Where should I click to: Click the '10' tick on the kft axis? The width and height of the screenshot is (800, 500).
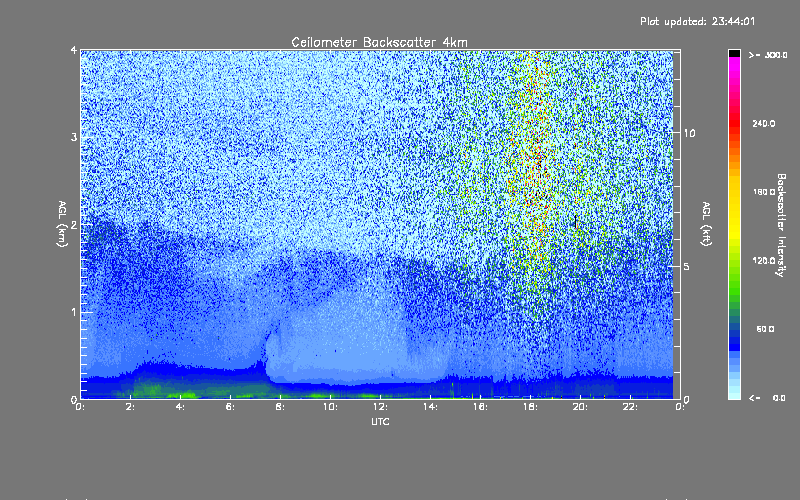tap(689, 133)
